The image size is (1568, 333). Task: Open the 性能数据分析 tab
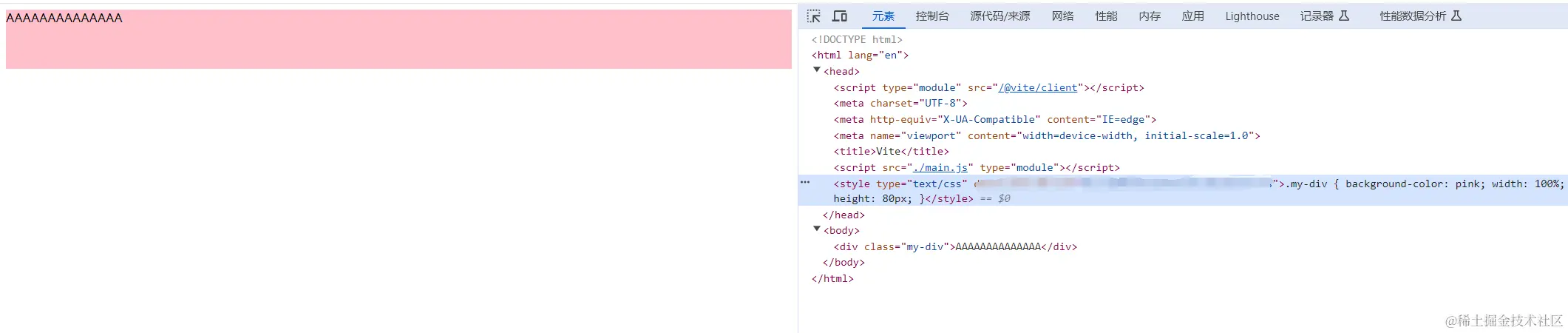1420,16
